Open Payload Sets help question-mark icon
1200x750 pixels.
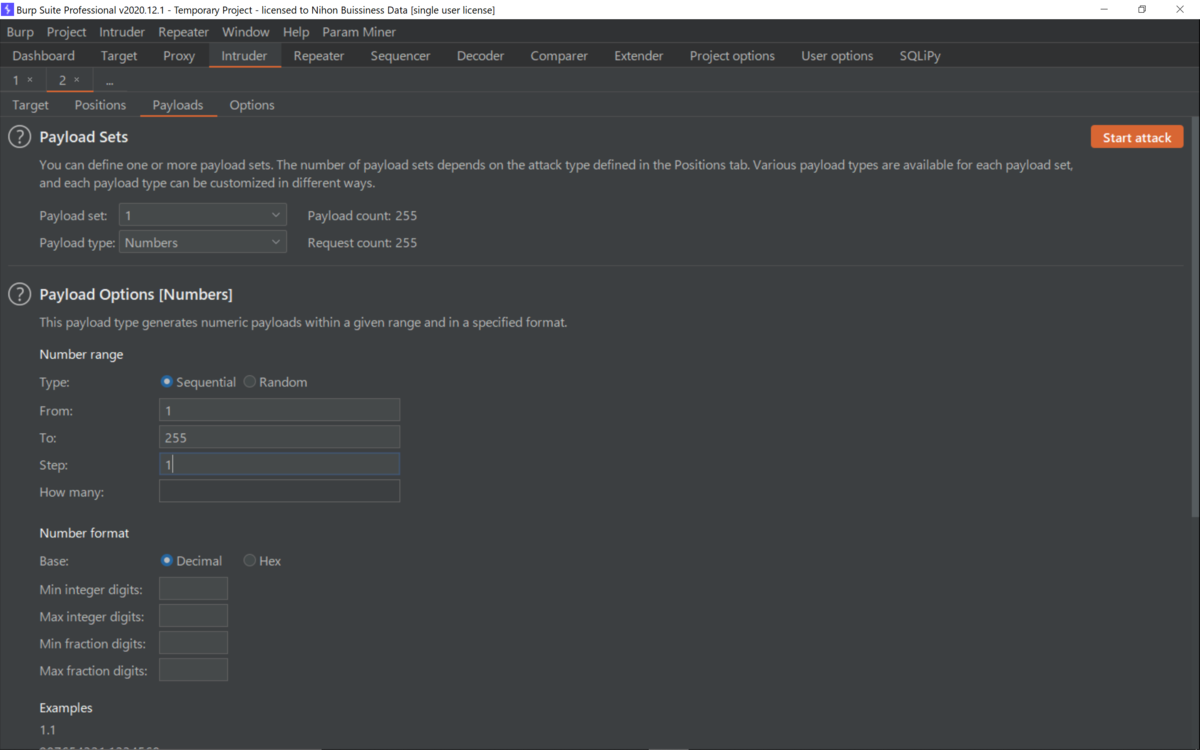tap(19, 137)
